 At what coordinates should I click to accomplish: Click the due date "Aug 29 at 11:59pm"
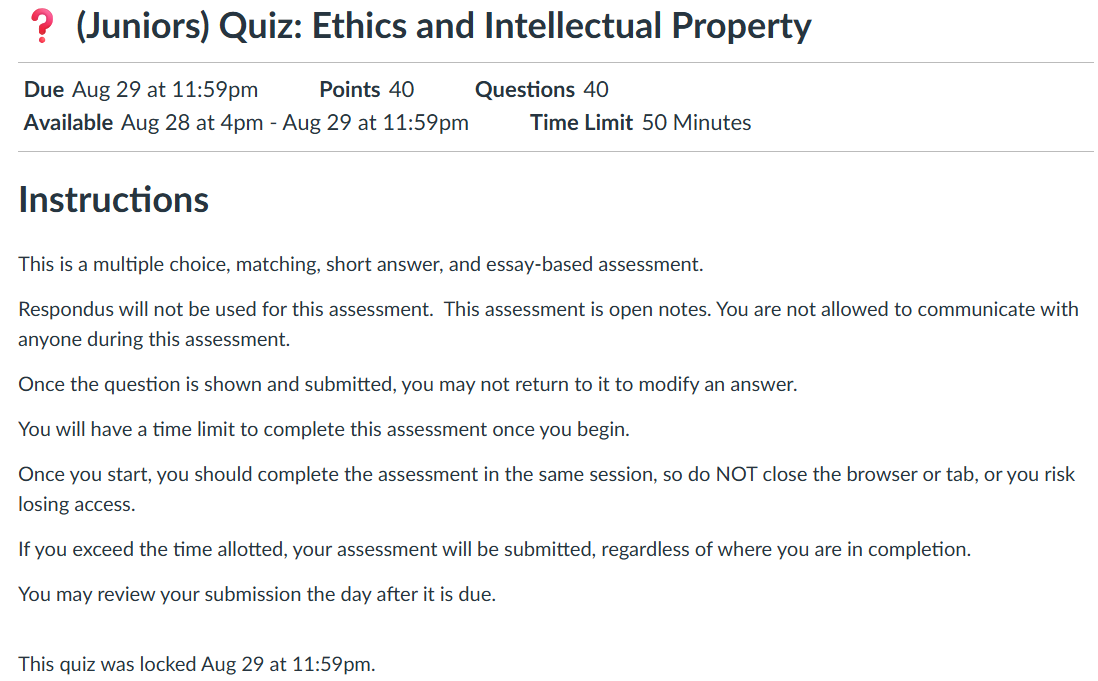coord(165,90)
